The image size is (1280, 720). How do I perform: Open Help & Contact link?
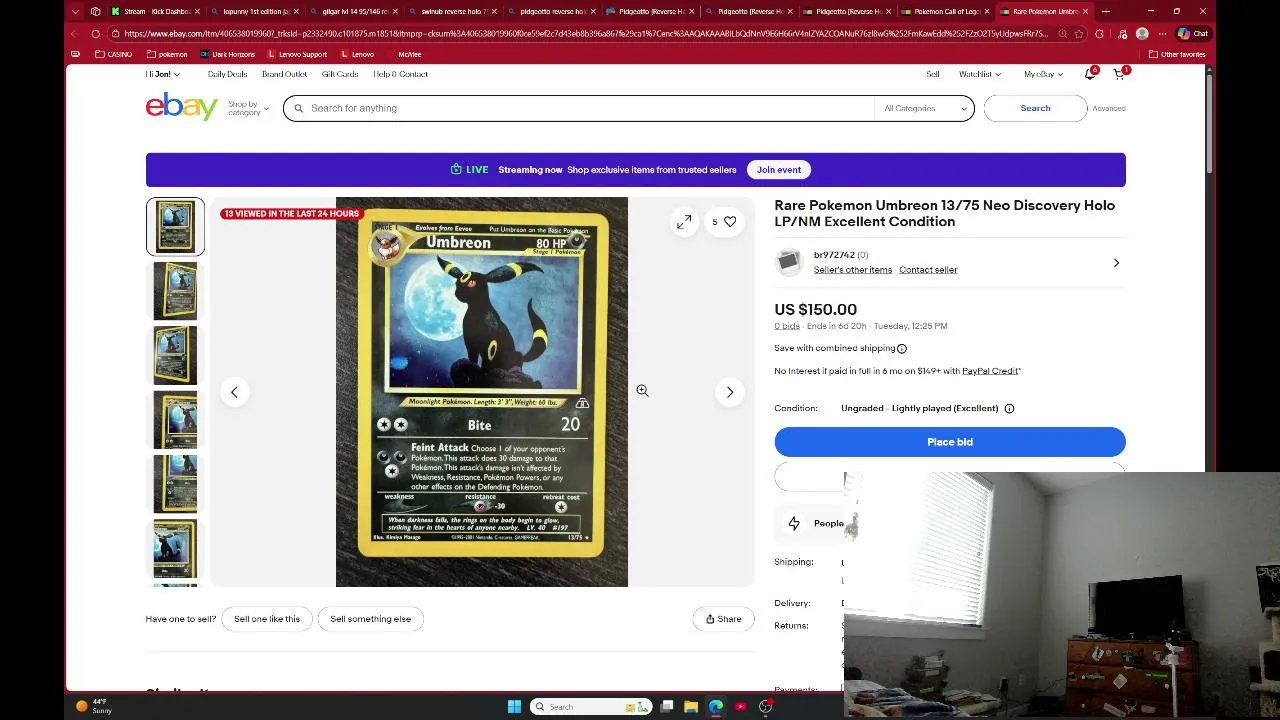(x=400, y=74)
